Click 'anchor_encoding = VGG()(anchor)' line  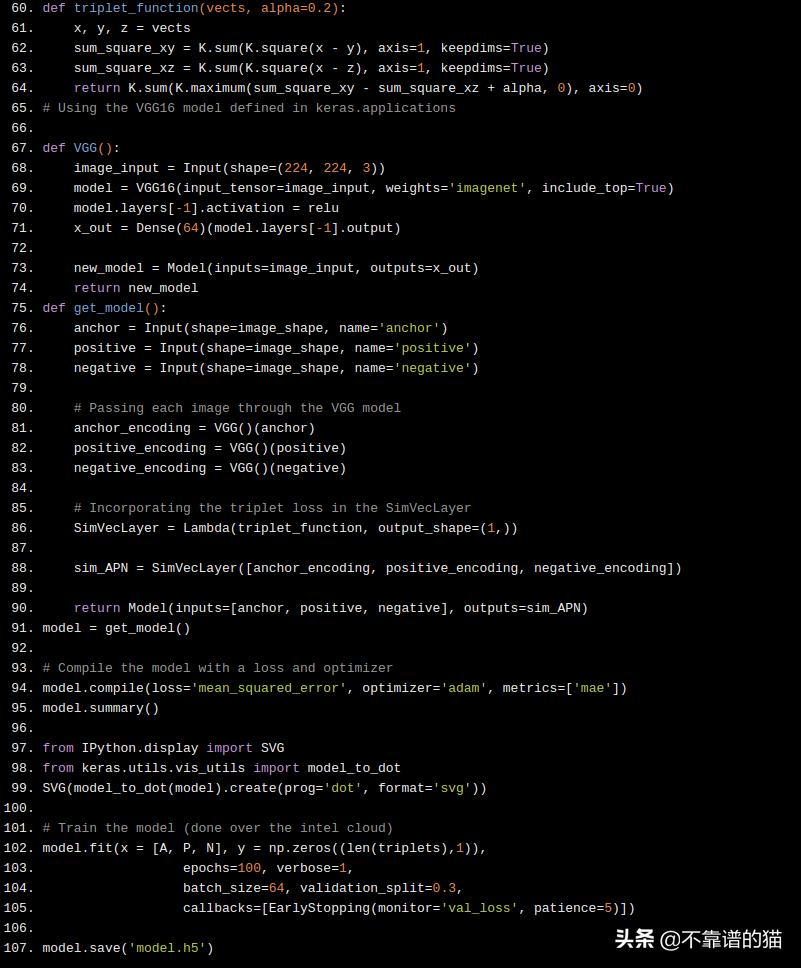(195, 428)
